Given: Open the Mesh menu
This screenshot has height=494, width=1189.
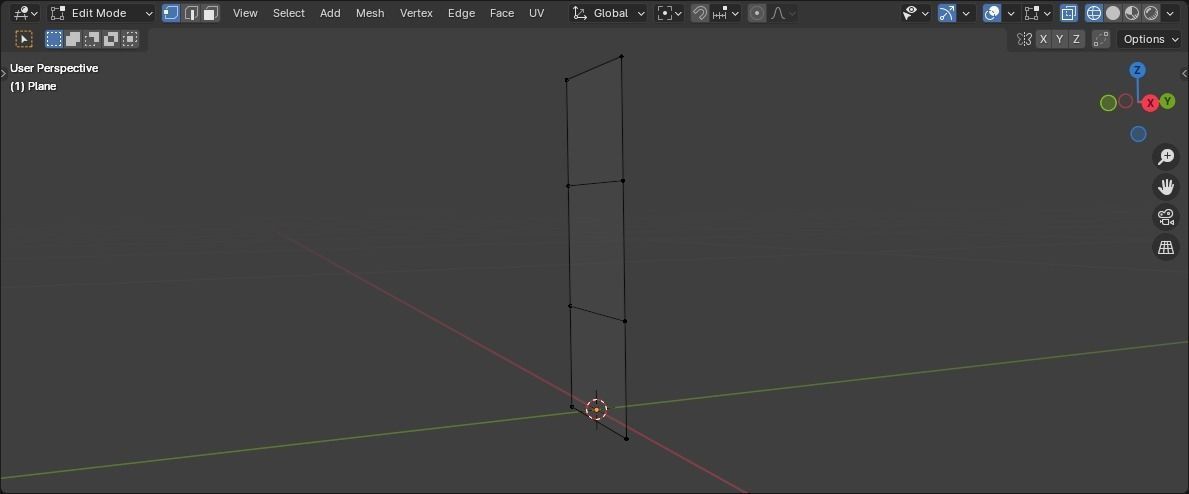Looking at the screenshot, I should click(x=370, y=13).
